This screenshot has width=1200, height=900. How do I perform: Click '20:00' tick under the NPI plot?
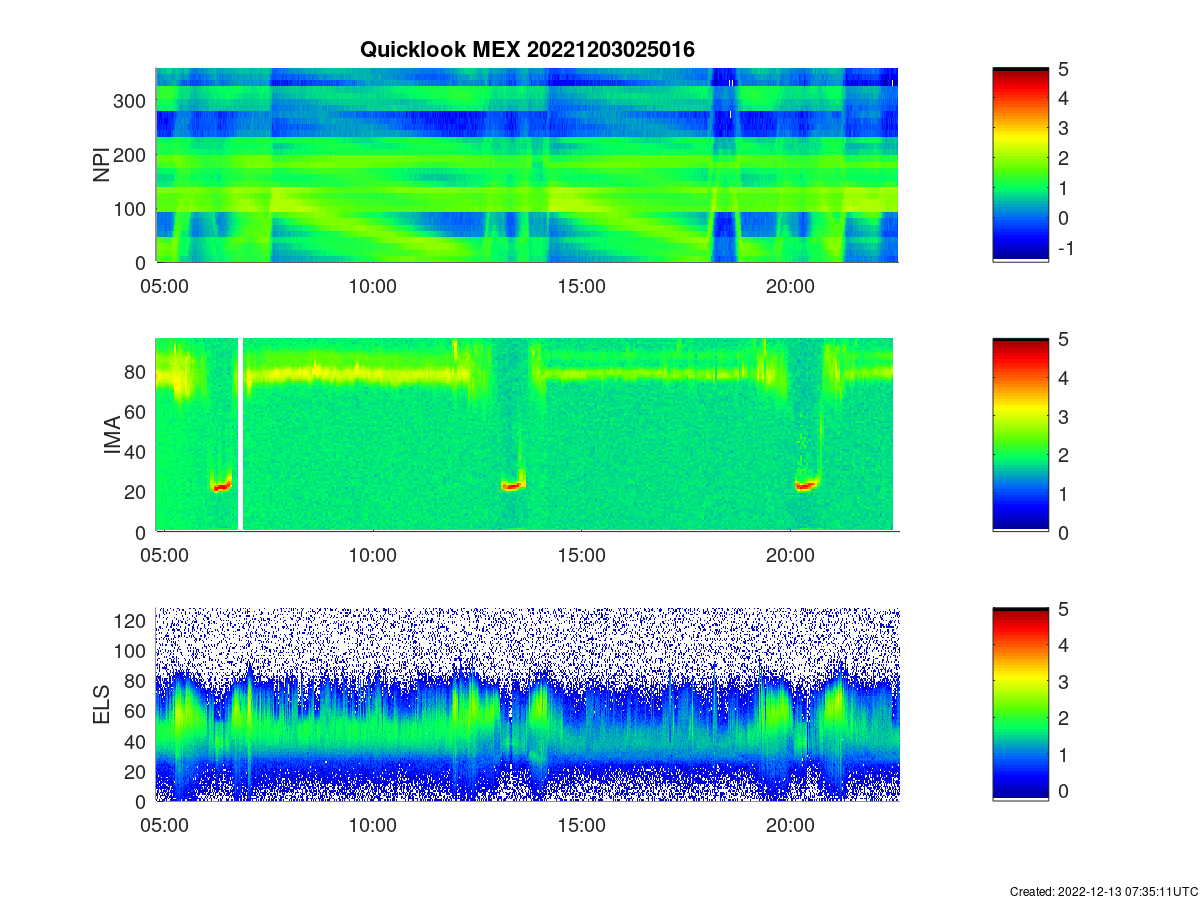[x=790, y=287]
